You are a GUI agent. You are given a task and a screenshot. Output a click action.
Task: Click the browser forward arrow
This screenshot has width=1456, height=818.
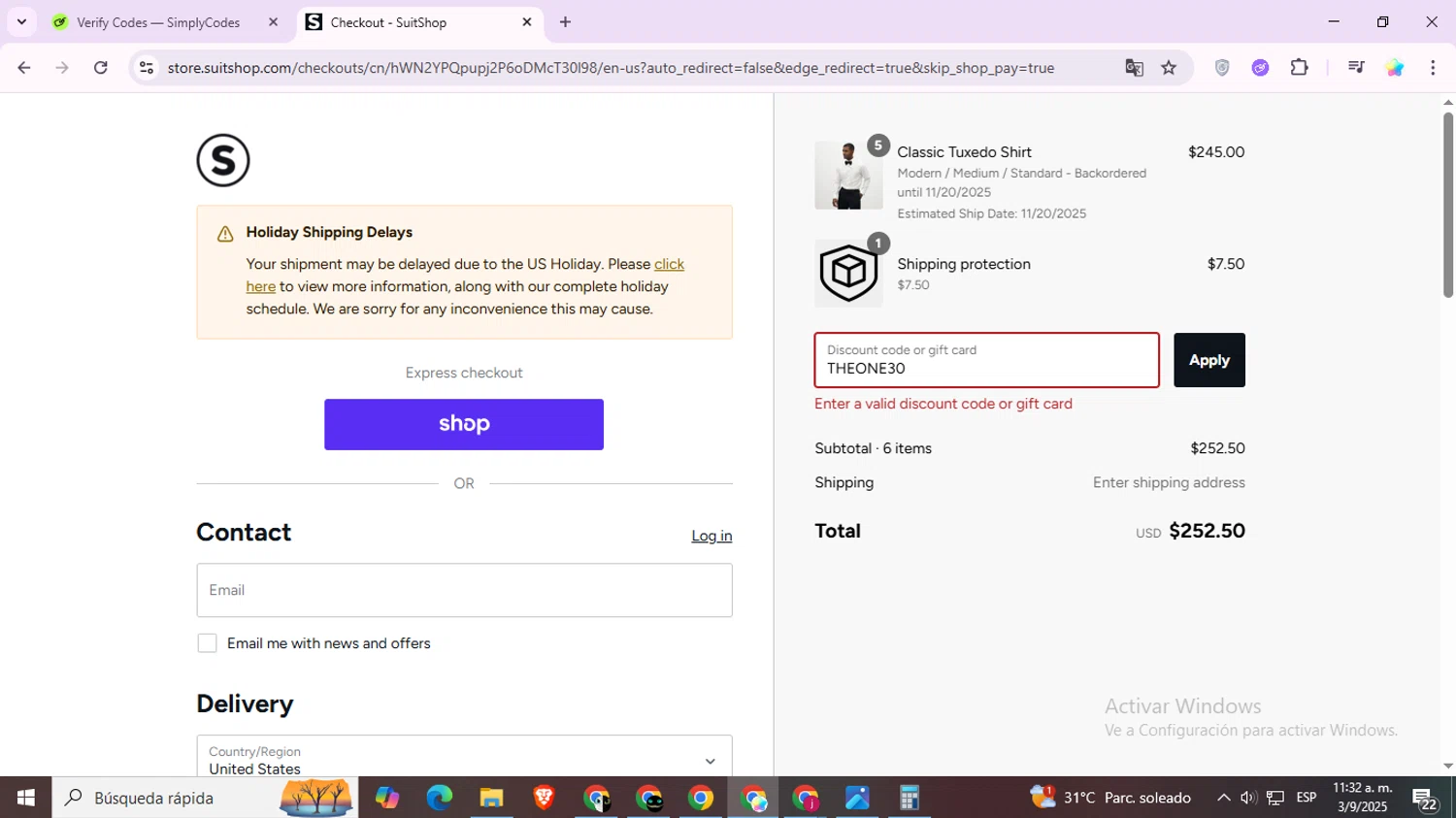pyautogui.click(x=62, y=68)
